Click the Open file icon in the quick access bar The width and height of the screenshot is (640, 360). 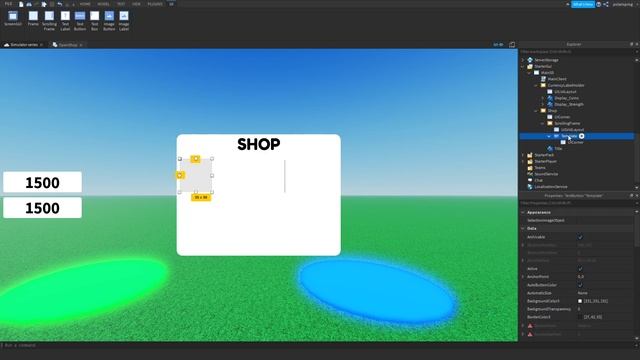[29, 4]
